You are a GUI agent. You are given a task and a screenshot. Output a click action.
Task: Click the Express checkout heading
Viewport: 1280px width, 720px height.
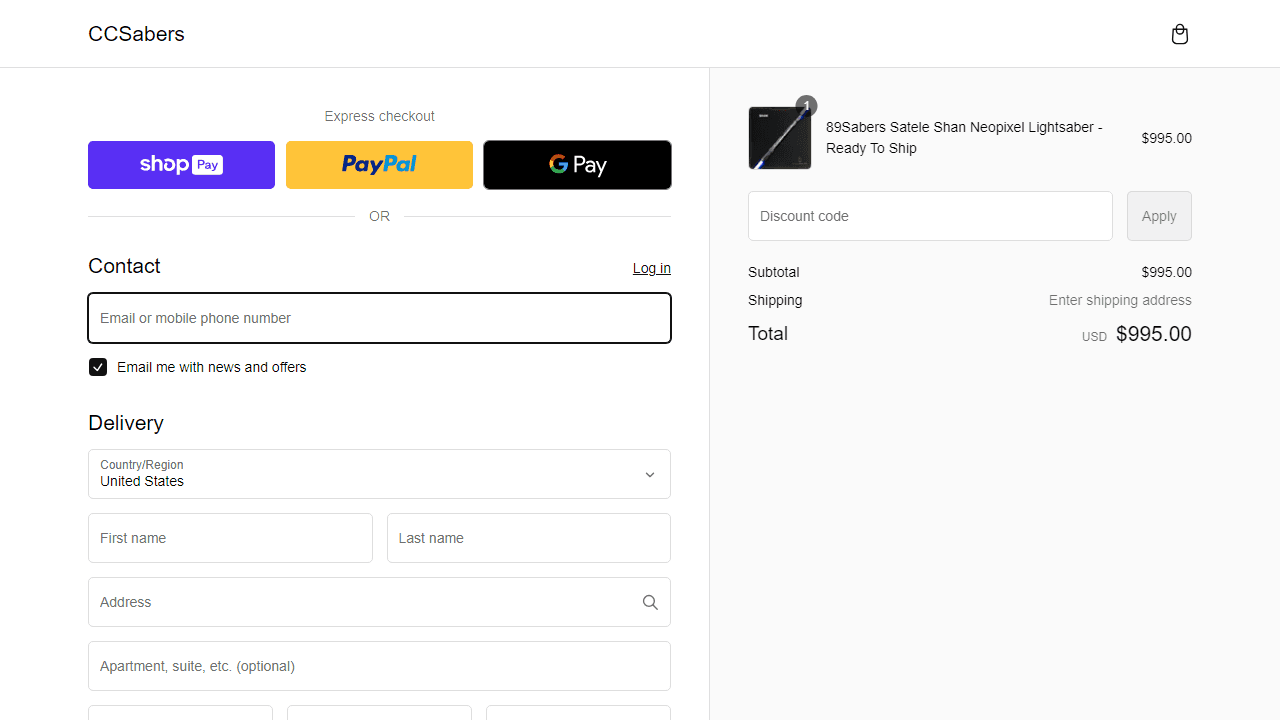coord(379,116)
